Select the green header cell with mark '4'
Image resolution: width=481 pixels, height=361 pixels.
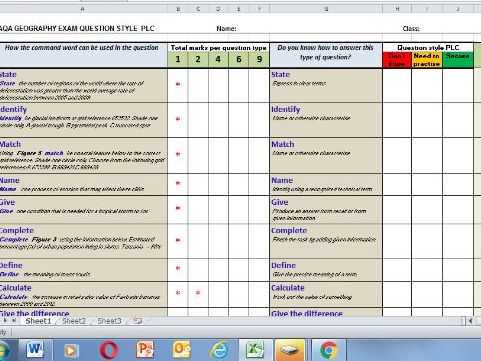point(218,60)
